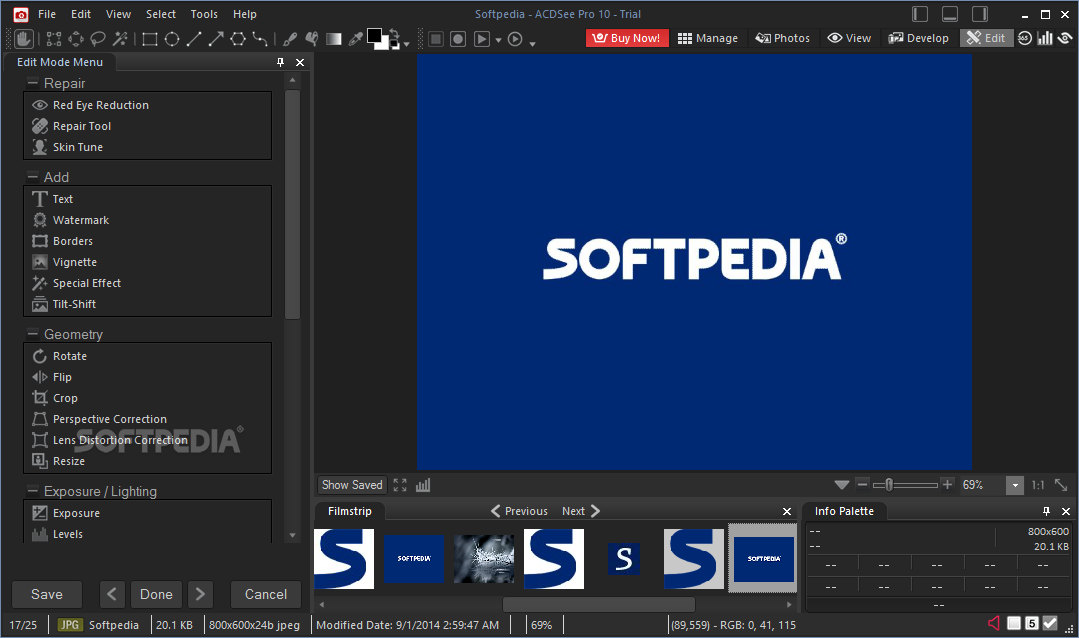Select the Polygon drawing tool

[238, 39]
